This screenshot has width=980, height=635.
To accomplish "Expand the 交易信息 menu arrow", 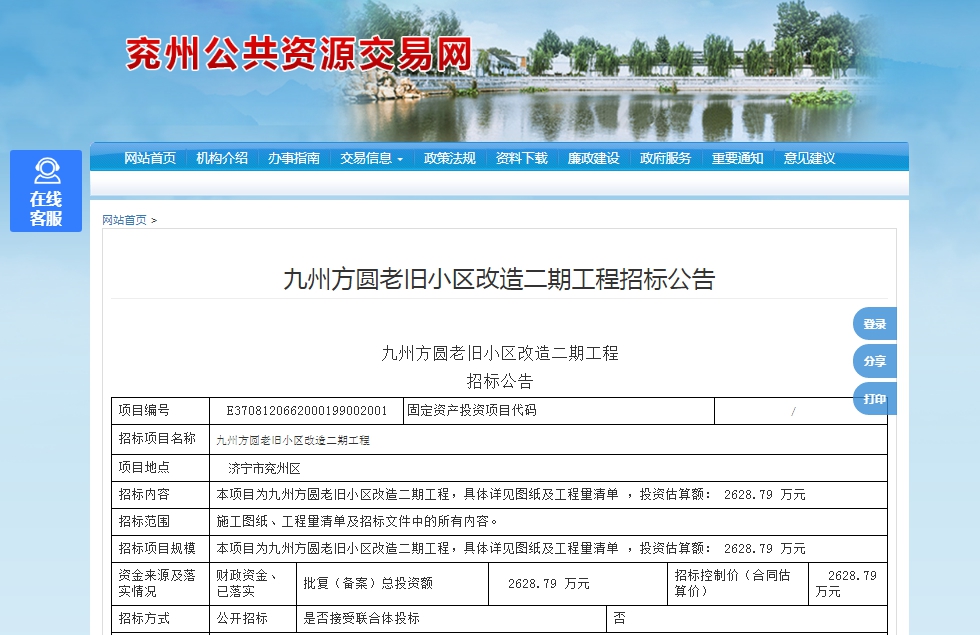I will pos(399,158).
